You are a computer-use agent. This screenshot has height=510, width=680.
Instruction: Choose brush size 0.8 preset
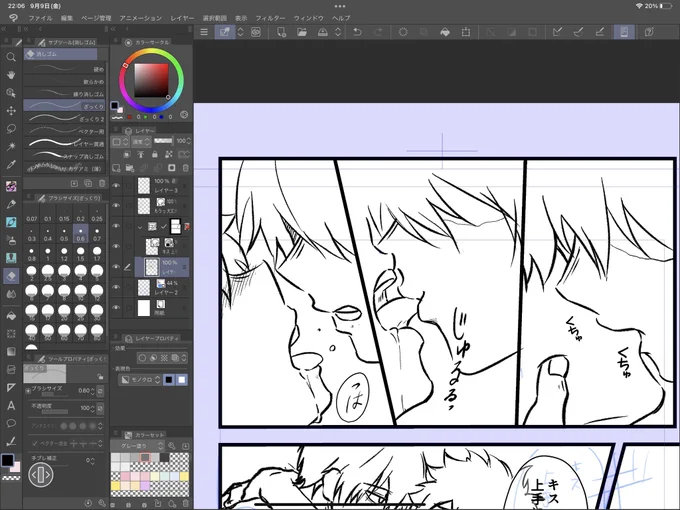pyautogui.click(x=31, y=253)
